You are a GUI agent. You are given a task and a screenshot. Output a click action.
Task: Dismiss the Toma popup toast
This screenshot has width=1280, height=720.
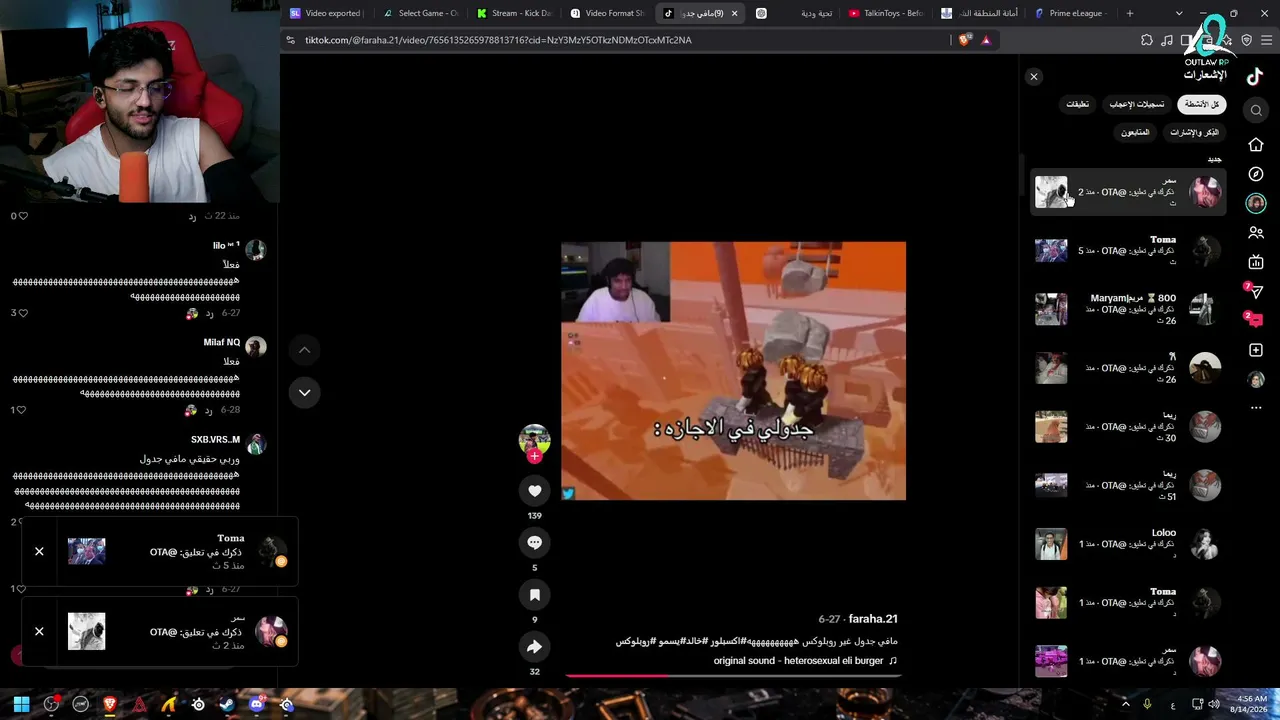pyautogui.click(x=39, y=551)
